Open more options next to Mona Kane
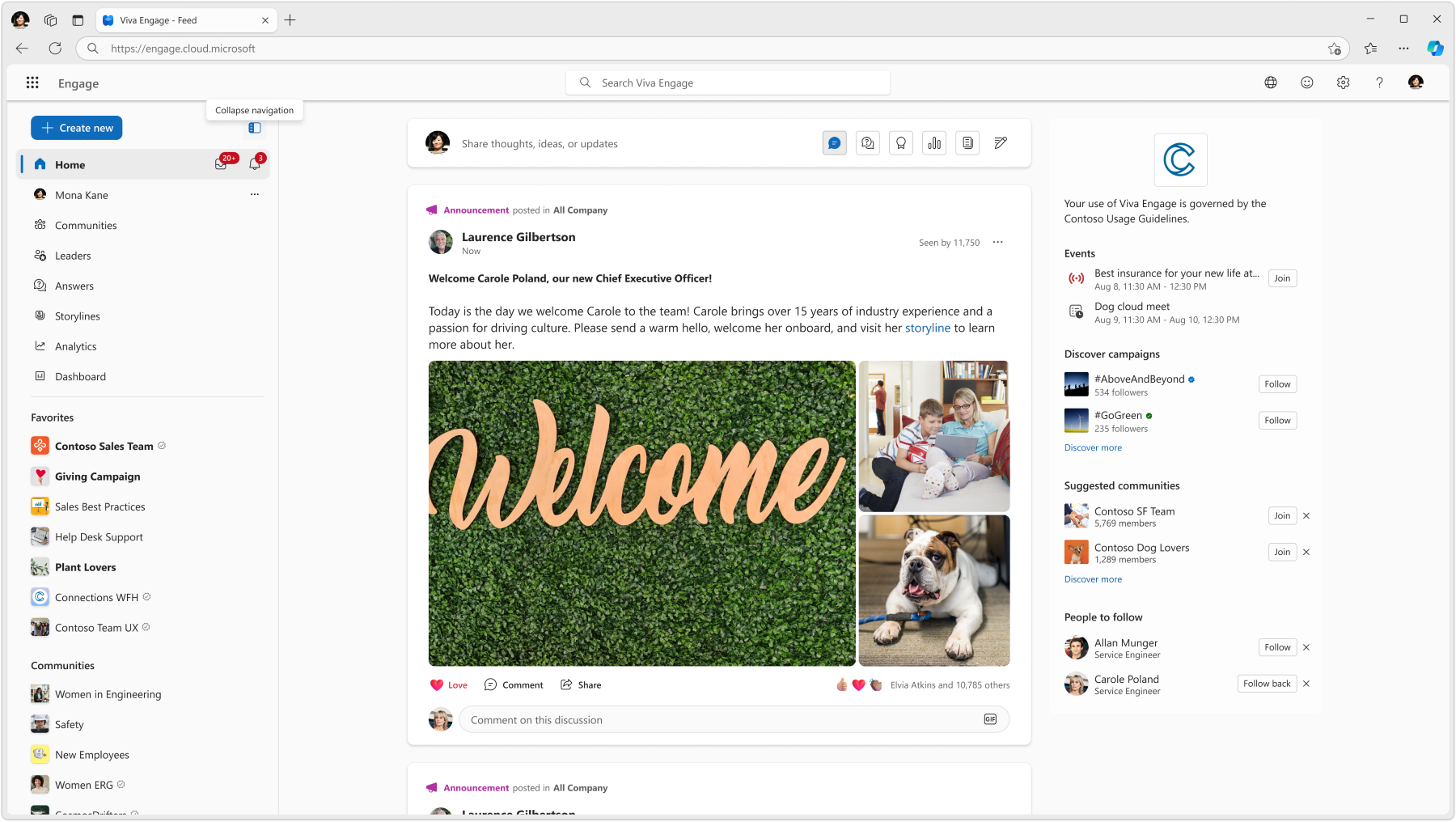 [x=255, y=194]
